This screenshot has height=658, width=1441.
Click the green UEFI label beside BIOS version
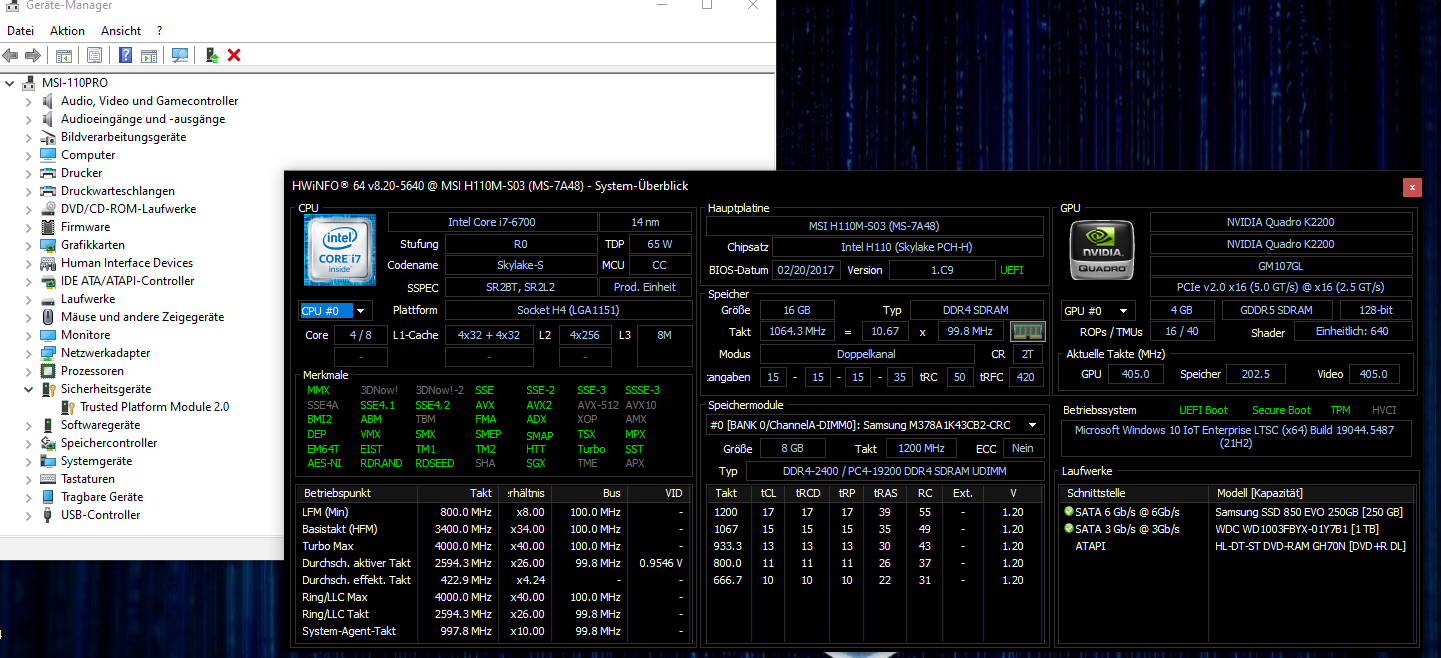(1012, 270)
